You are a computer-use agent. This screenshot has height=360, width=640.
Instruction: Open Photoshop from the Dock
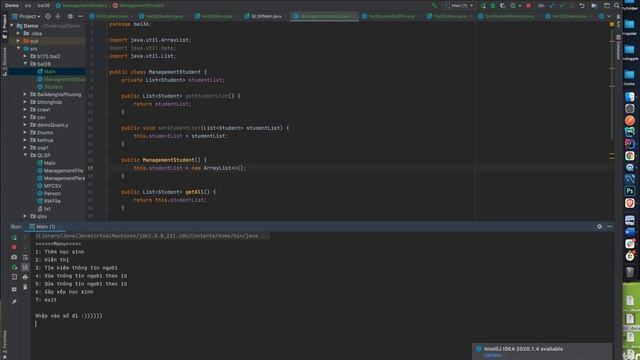tap(630, 191)
